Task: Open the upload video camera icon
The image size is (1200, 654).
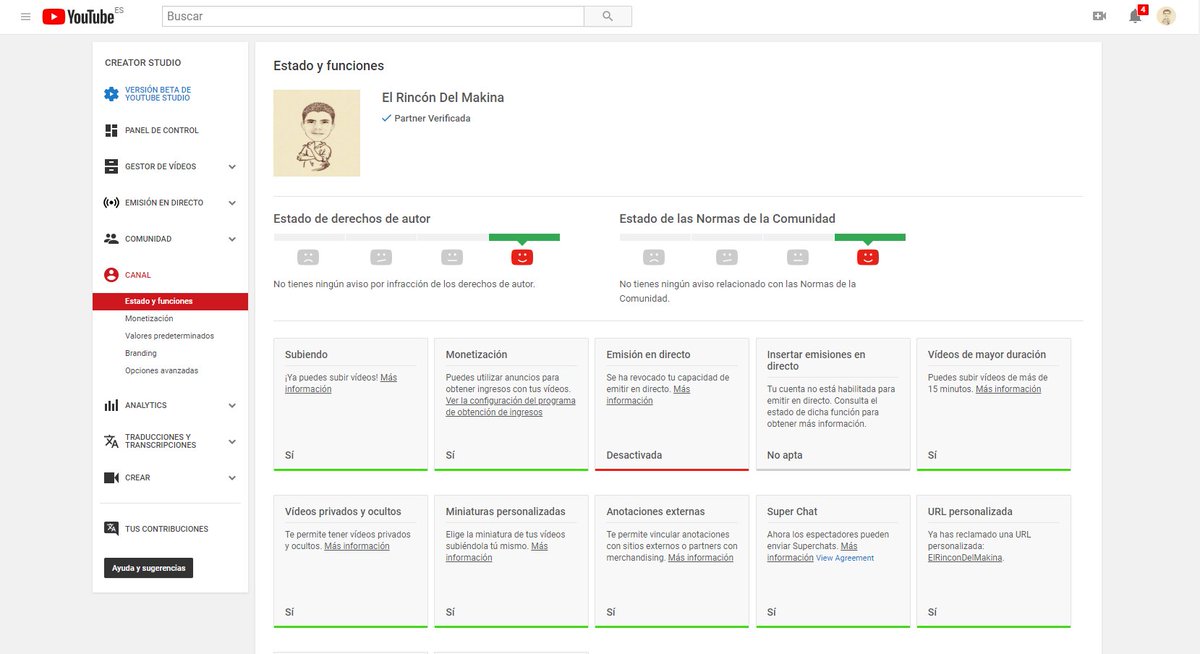Action: coord(1100,16)
